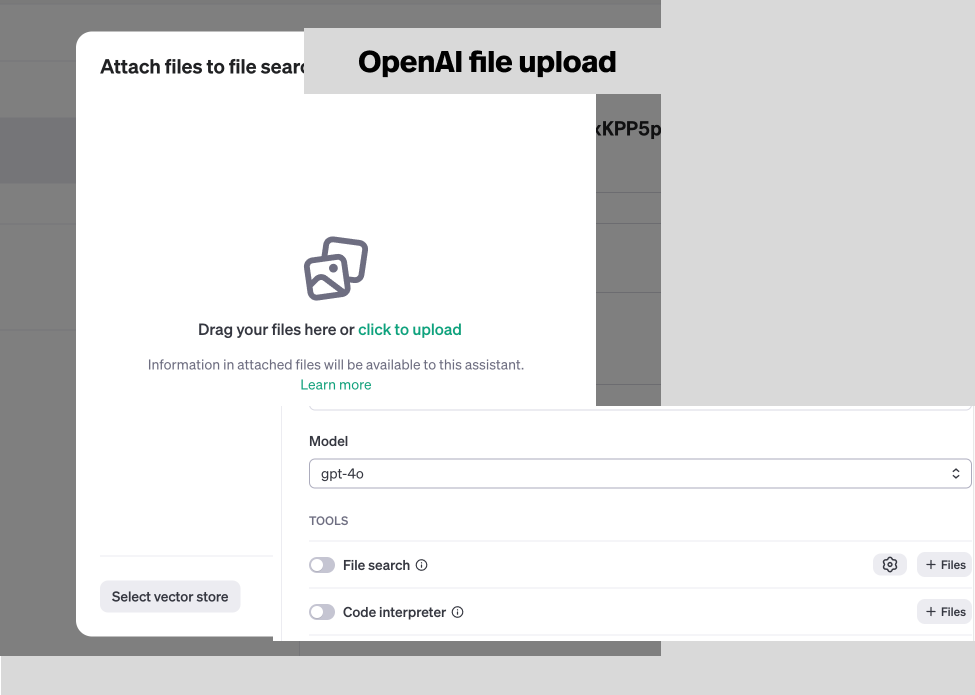Click the plus icon on Code interpreter Files button

932,611
